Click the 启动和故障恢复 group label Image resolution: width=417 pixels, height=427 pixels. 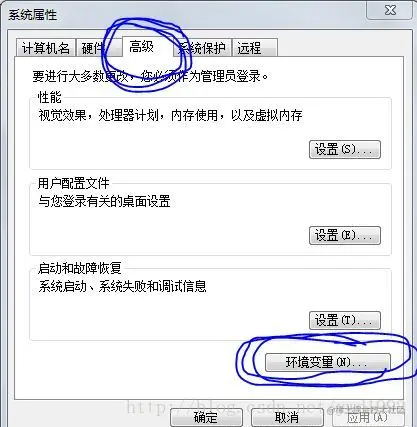[80, 268]
